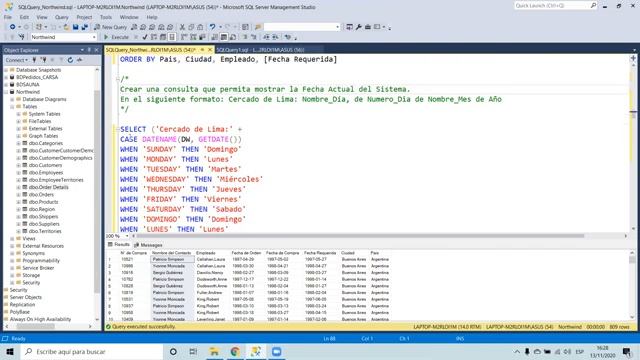Click the Navigate Backward circle arrow icon

coord(13,27)
